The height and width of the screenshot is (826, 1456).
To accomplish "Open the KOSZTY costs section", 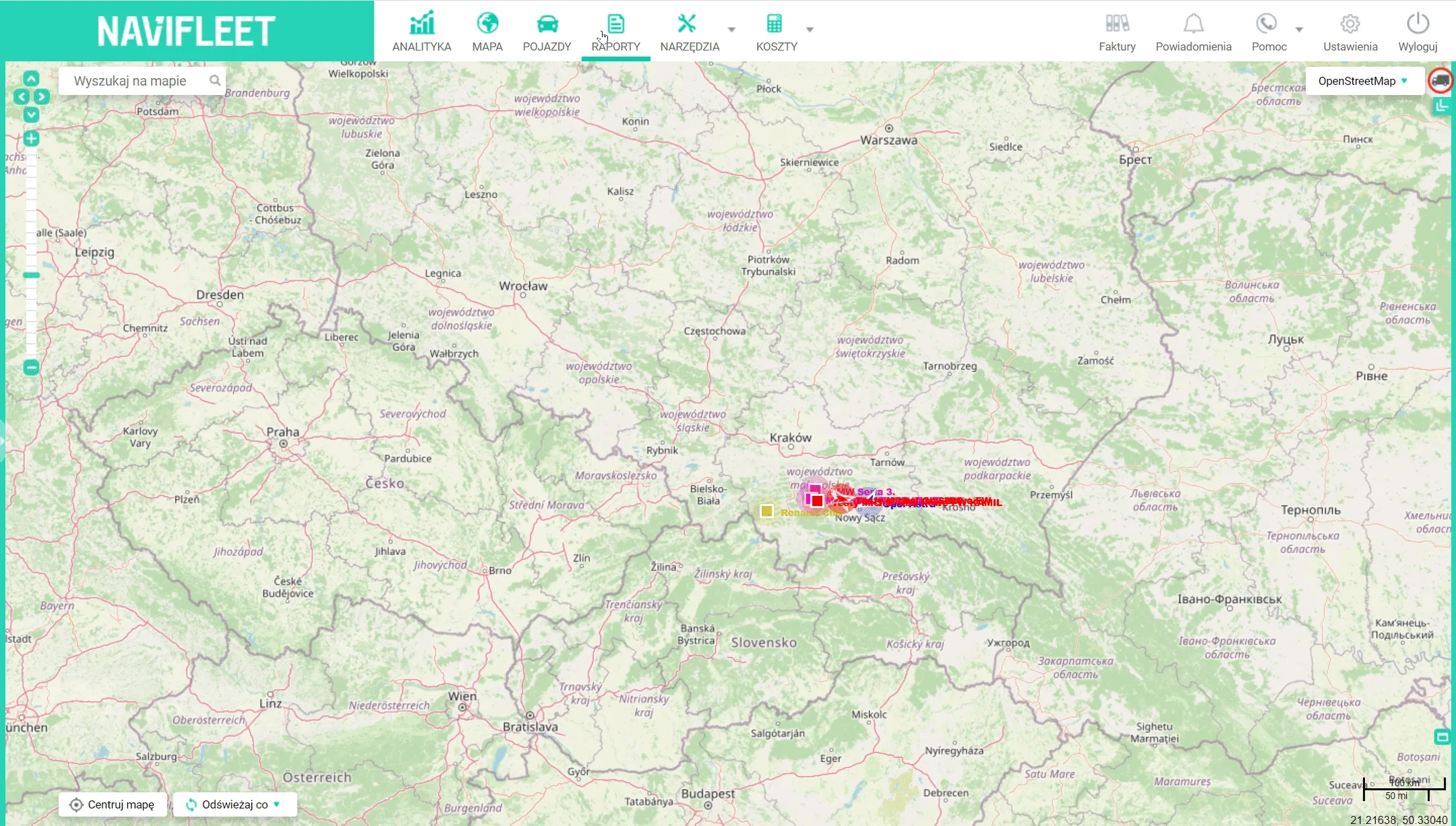I will pos(776,32).
